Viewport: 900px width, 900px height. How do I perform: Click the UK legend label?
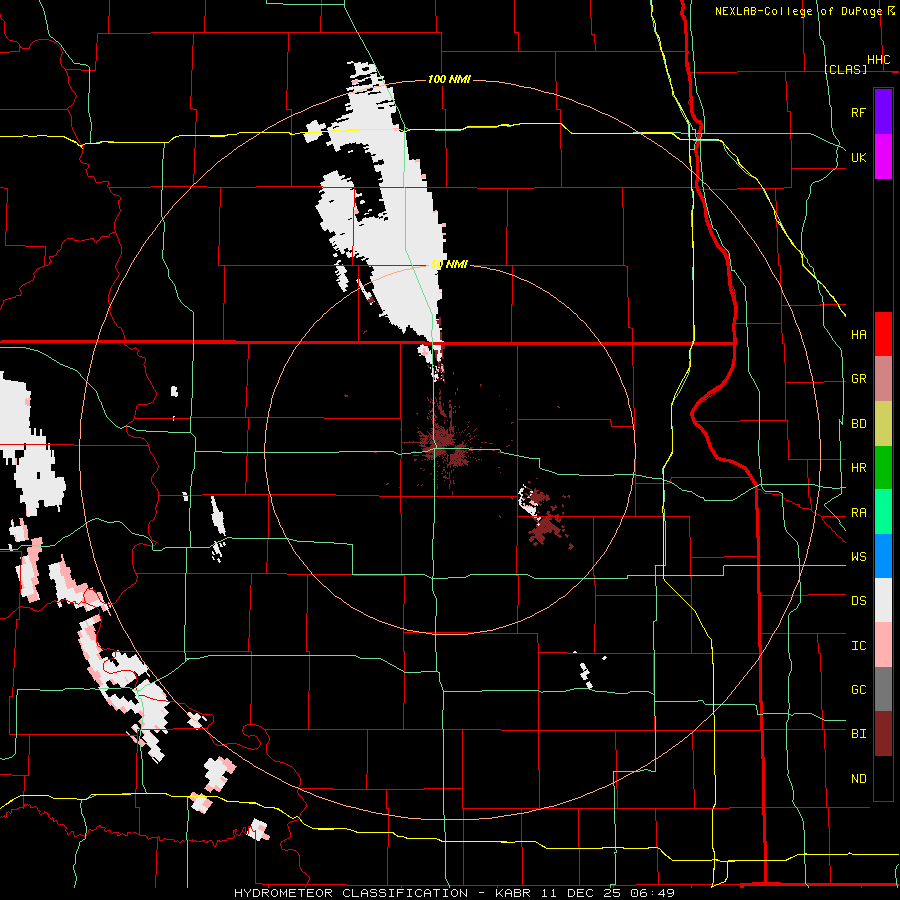click(x=859, y=157)
